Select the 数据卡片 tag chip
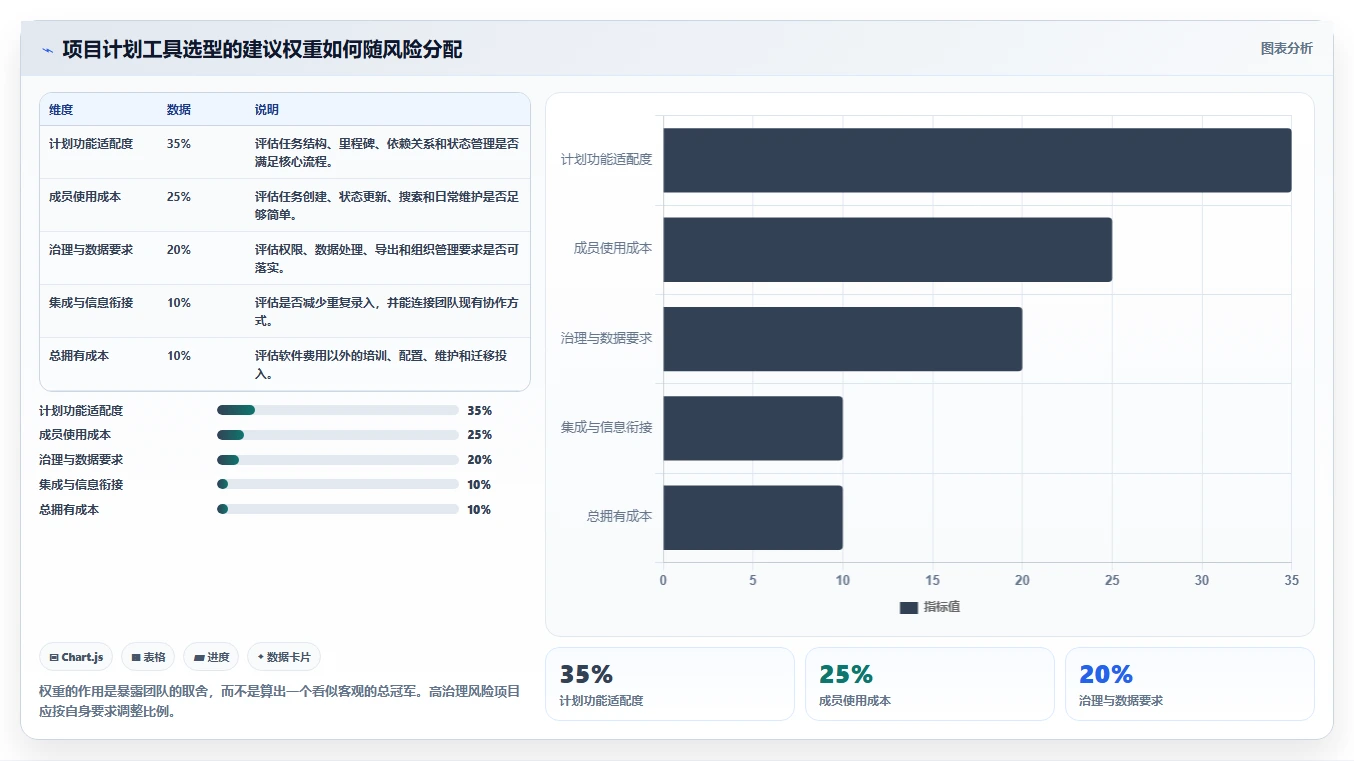 click(284, 657)
